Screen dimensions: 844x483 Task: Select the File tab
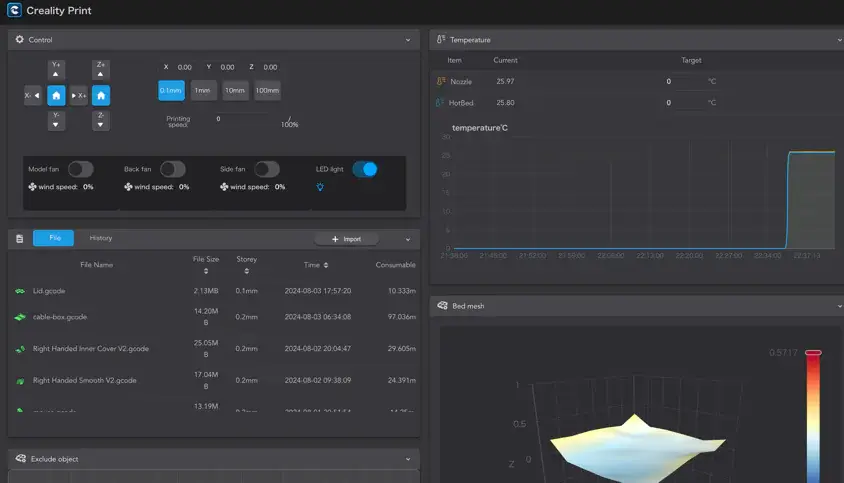[54, 238]
